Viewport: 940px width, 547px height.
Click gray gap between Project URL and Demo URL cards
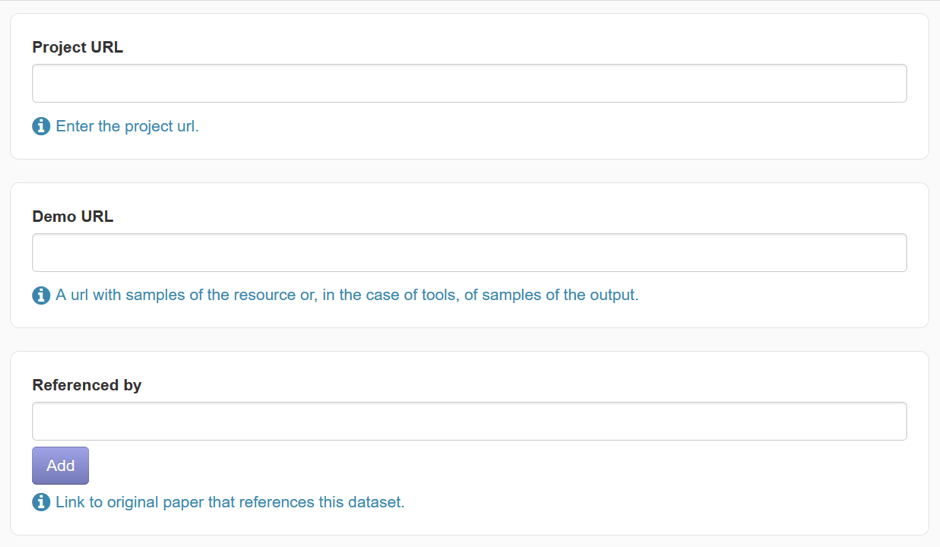(469, 171)
